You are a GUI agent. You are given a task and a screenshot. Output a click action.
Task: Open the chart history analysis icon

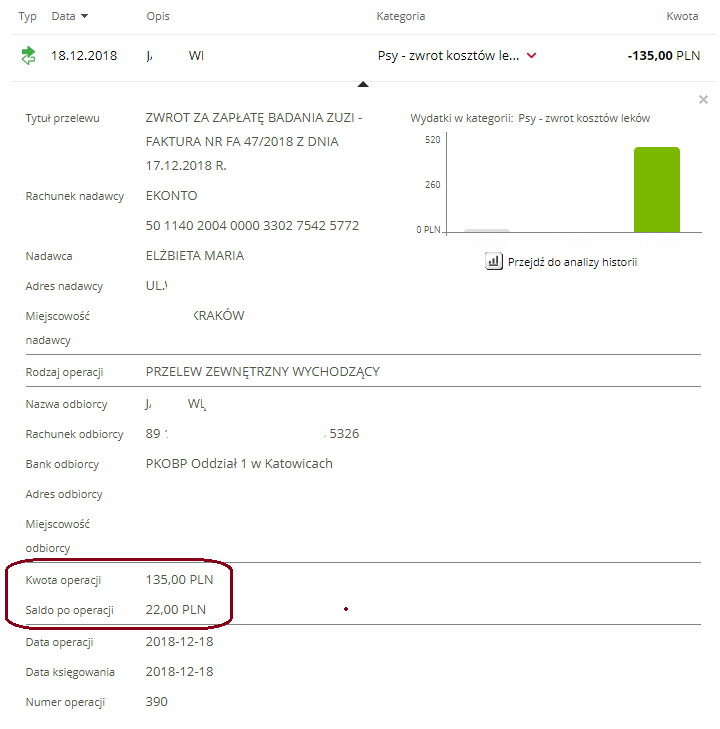(x=494, y=261)
